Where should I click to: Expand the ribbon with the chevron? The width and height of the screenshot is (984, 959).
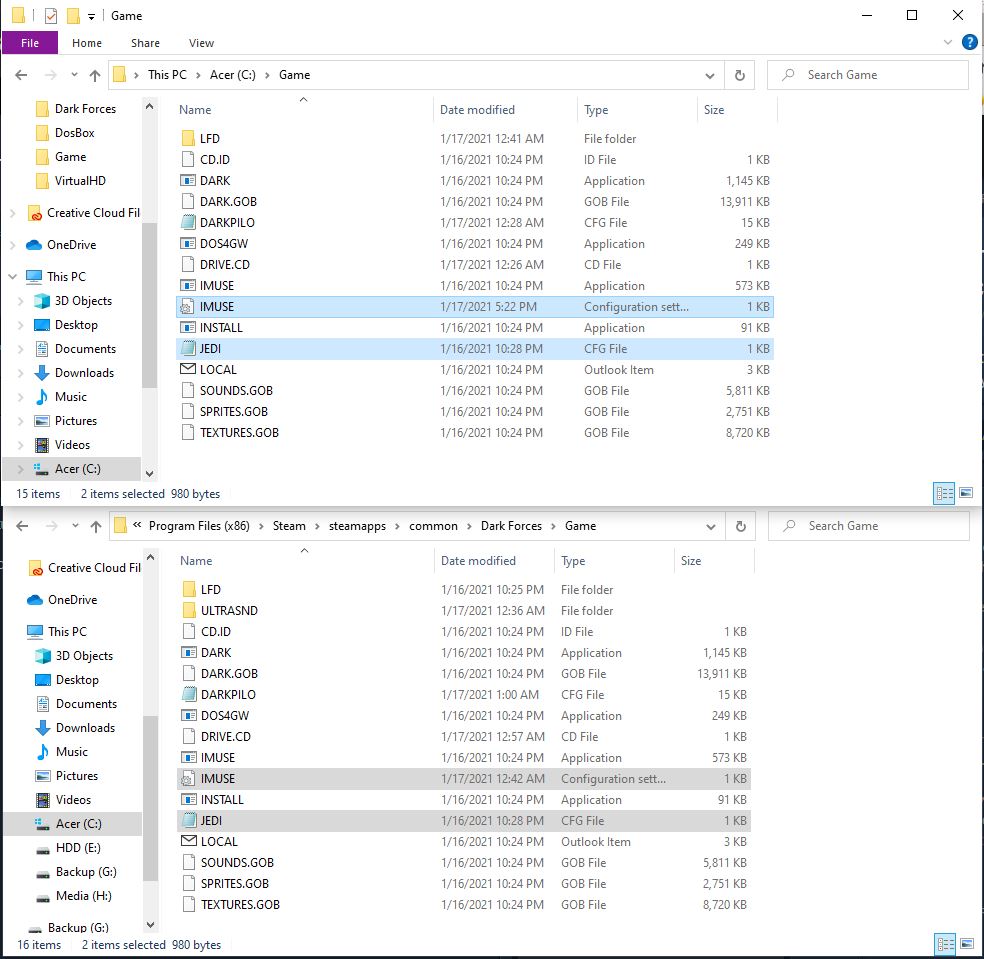tap(947, 42)
